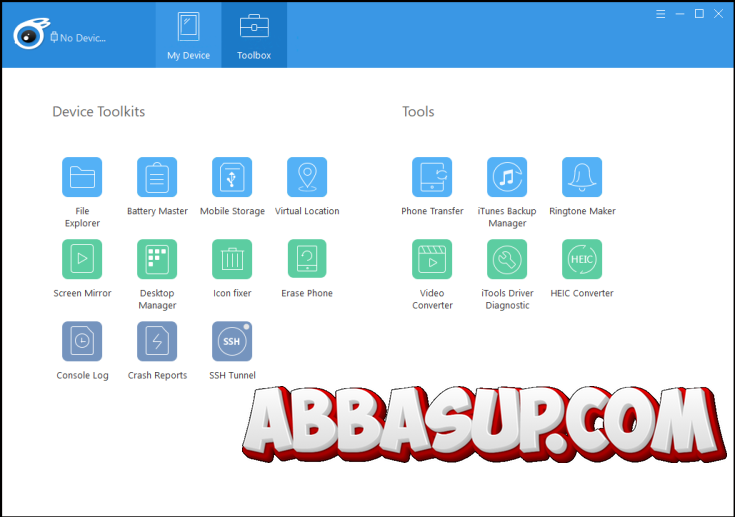Click the No Device status label

pos(78,37)
